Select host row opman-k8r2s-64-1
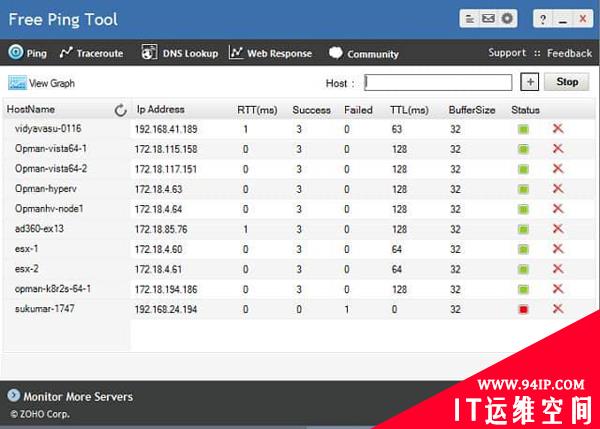 299,289
